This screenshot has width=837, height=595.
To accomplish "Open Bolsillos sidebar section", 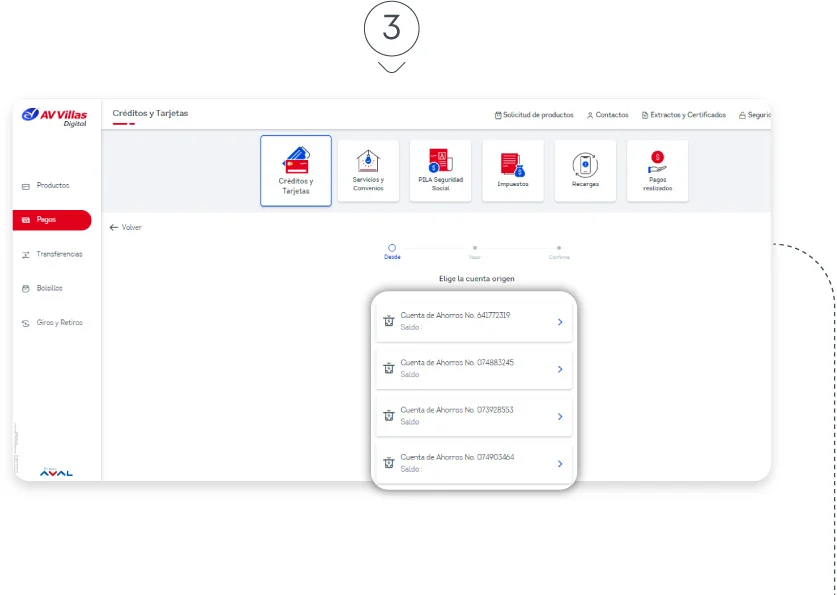I will [49, 288].
